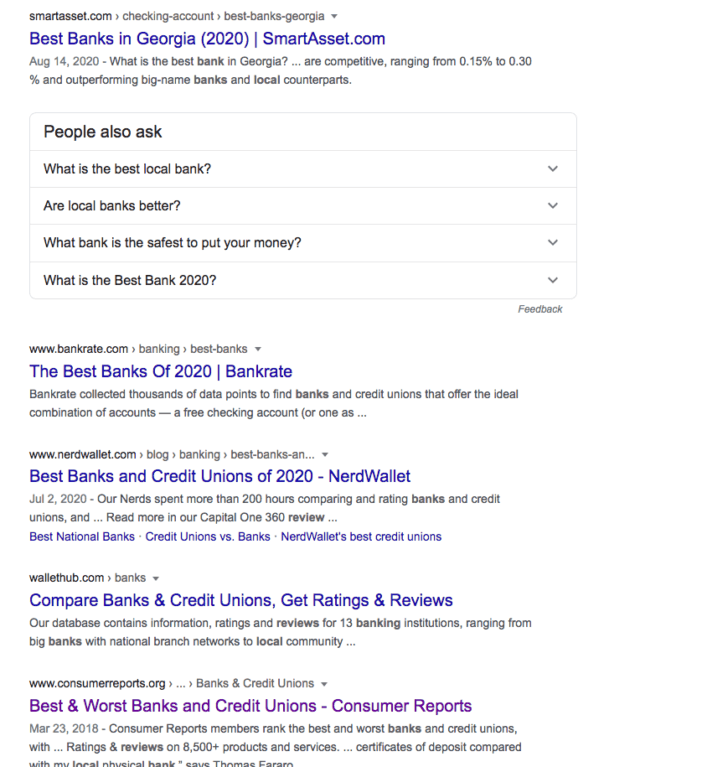Open 'Best & Worst Banks' Consumer Reports result

(250, 706)
